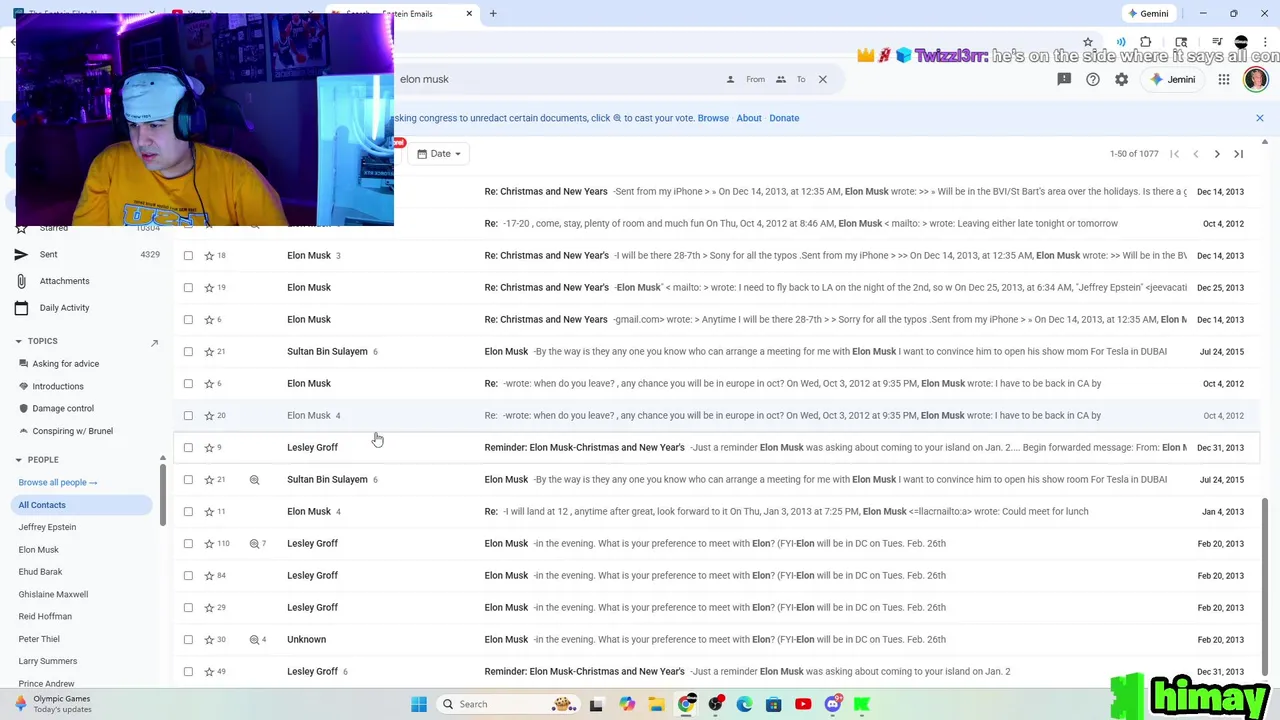1280x720 pixels.
Task: Select checkbox for Unknown sender email
Action: coord(188,639)
